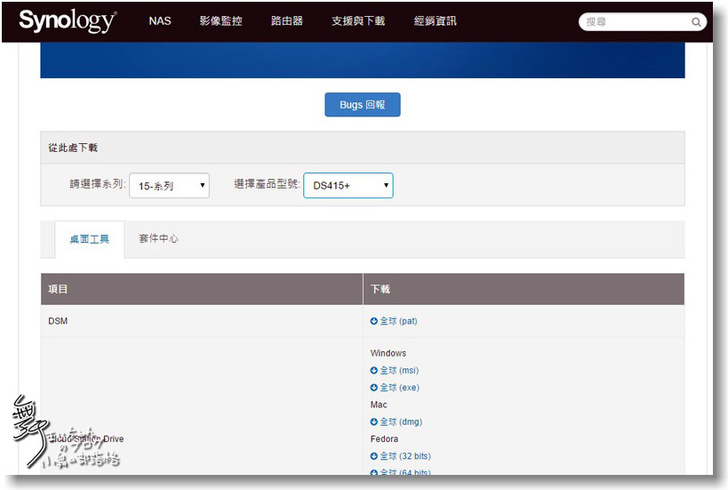Expand the DS415+ product model dropdown

click(348, 185)
